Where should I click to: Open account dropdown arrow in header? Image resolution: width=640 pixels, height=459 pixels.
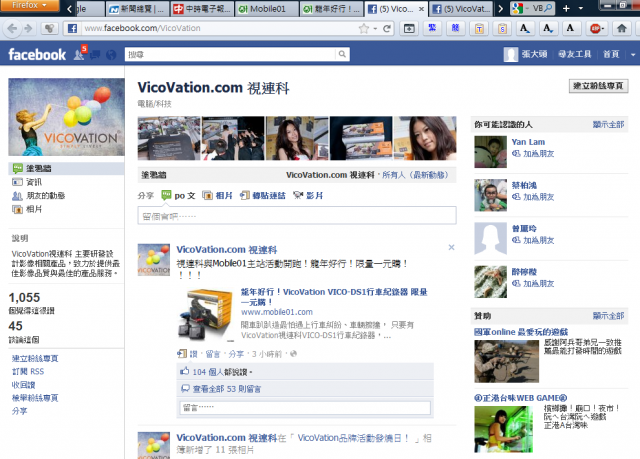[x=633, y=55]
